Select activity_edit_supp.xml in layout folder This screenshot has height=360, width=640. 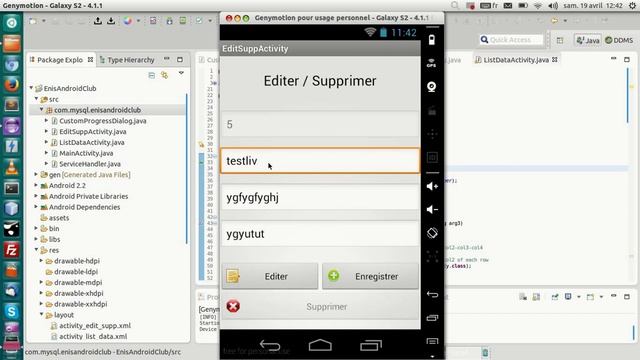(x=95, y=325)
